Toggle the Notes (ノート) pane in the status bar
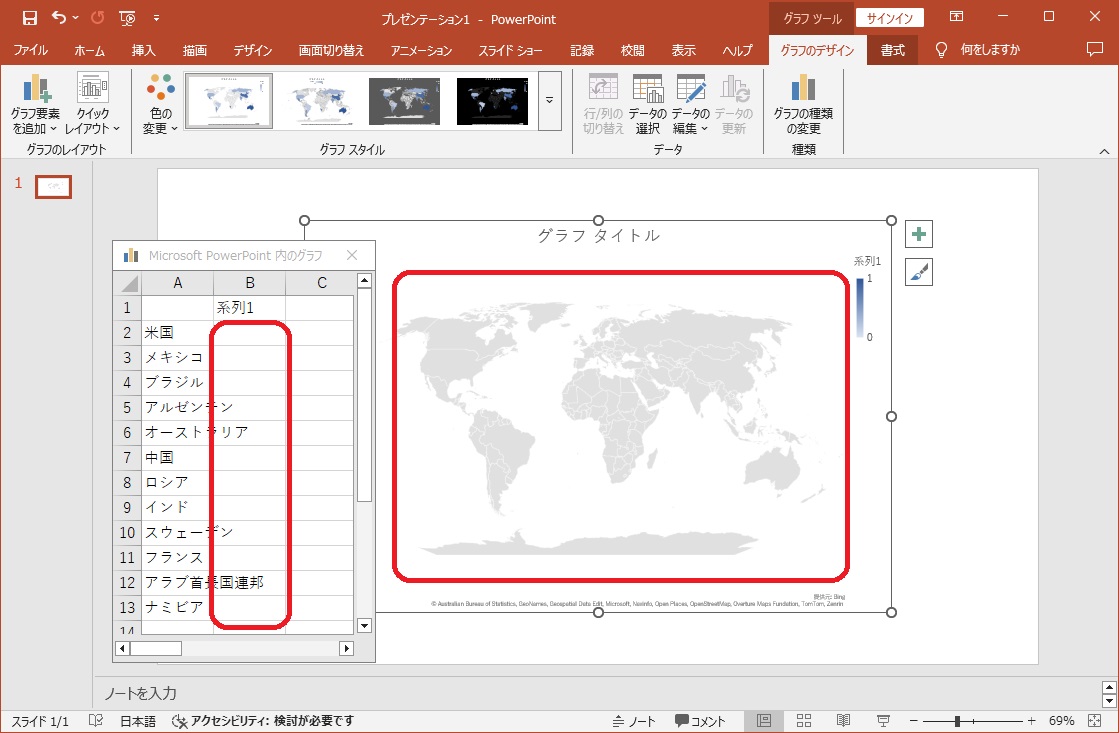The image size is (1119, 733). 634,721
